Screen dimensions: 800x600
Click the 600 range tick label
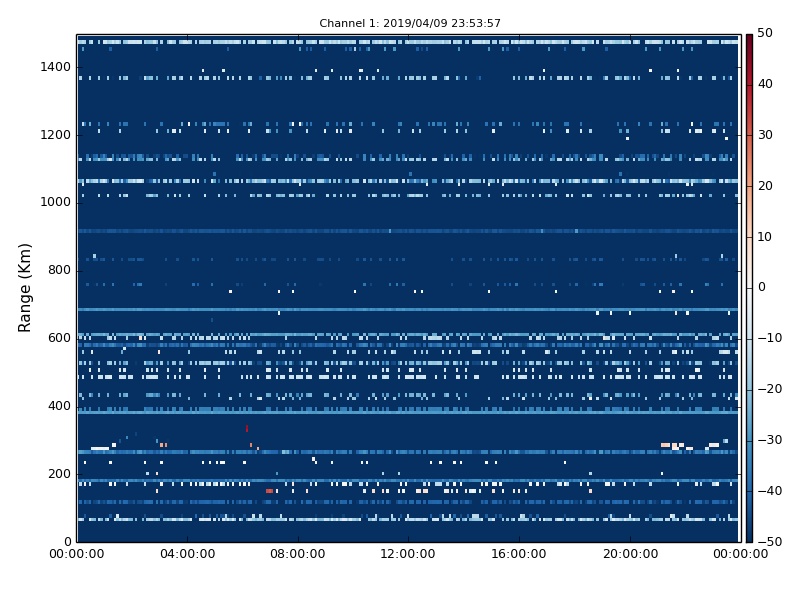pyautogui.click(x=59, y=338)
